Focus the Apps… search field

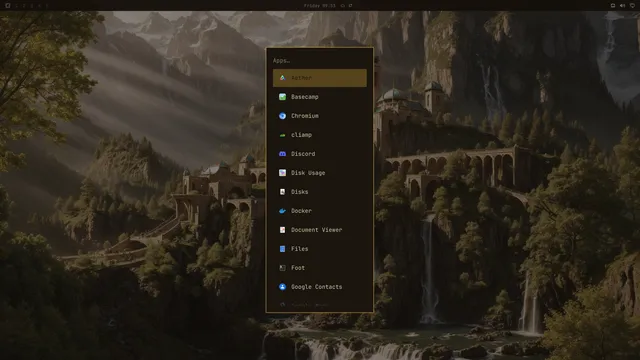[320, 60]
